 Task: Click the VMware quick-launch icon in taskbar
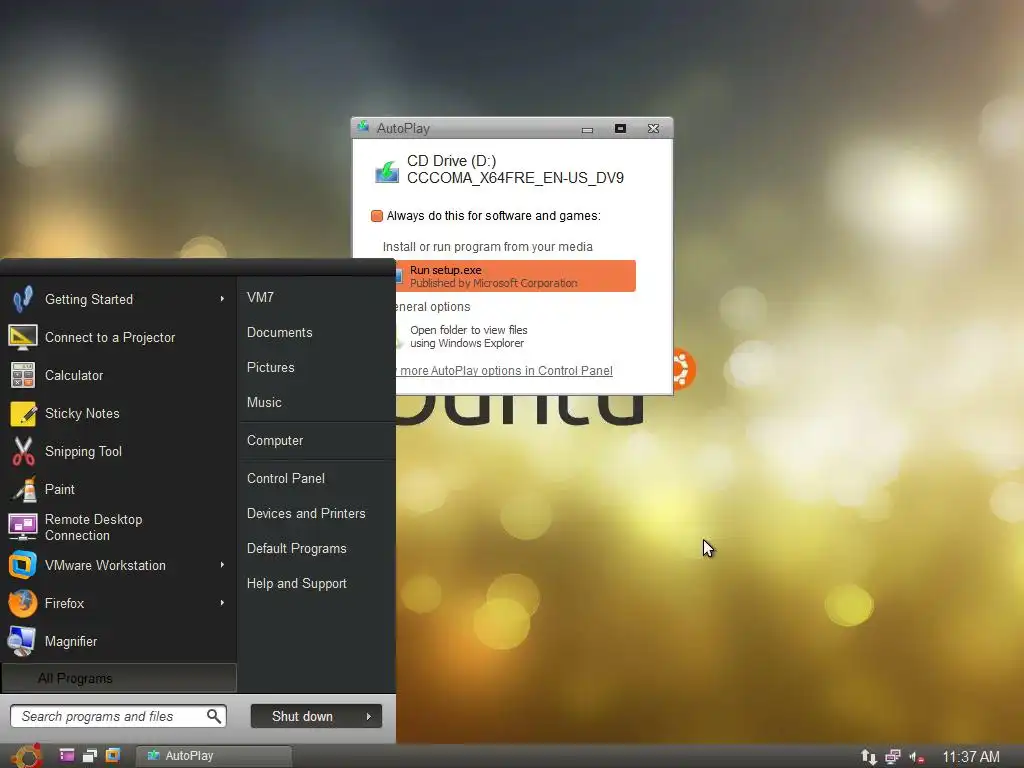click(113, 756)
